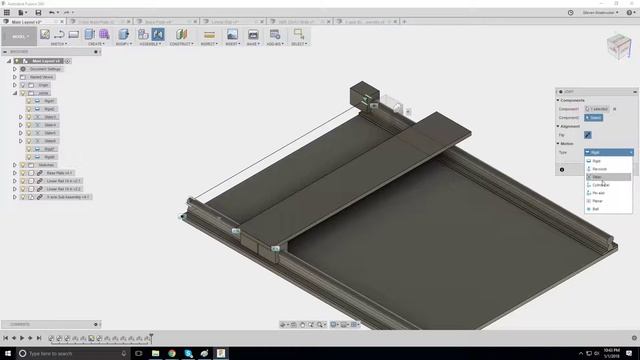Image resolution: width=640 pixels, height=360 pixels.
Task: Choose Revolute from the motion type list
Action: (x=608, y=169)
